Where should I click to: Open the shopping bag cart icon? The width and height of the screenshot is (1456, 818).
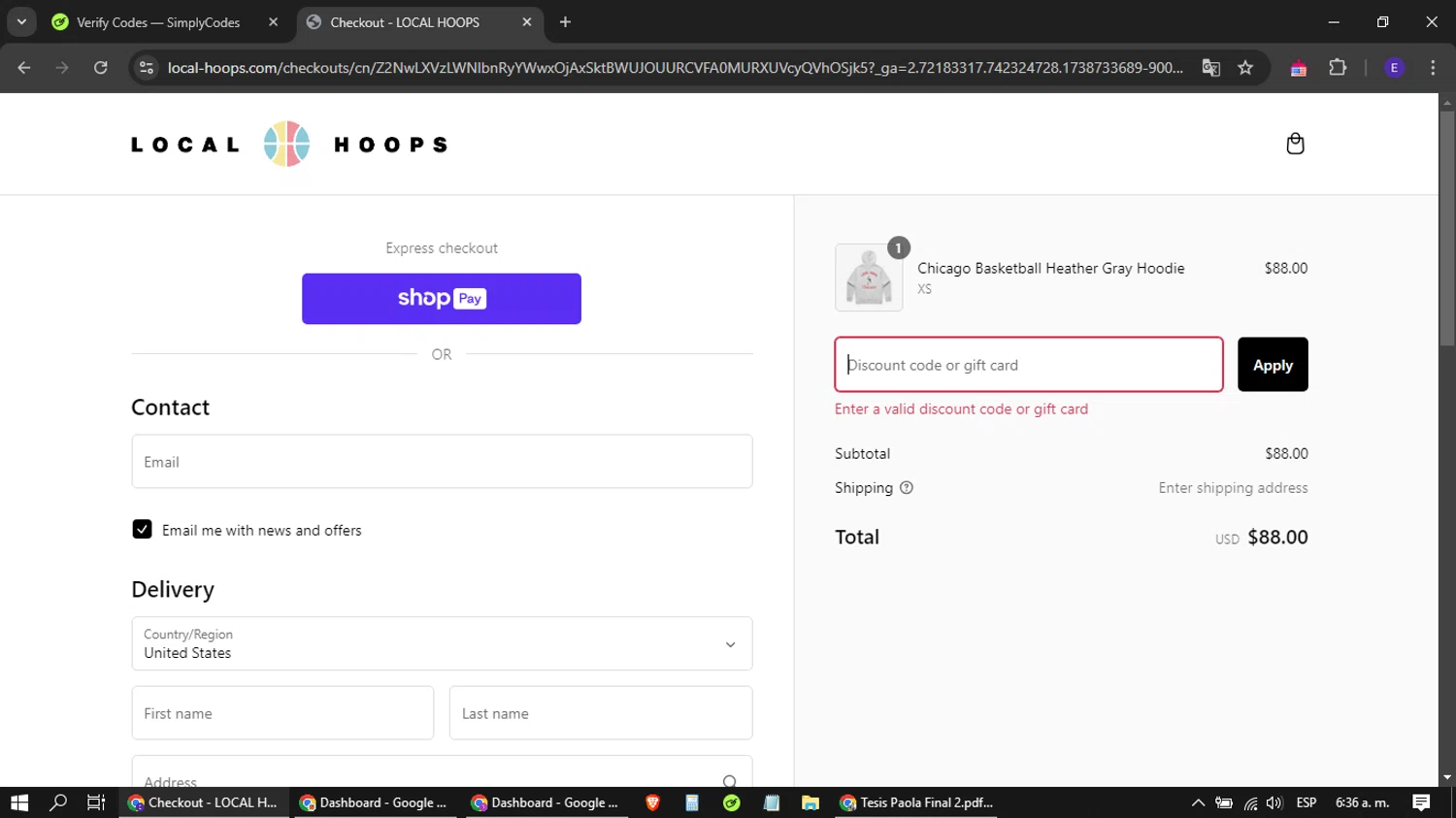coord(1295,144)
